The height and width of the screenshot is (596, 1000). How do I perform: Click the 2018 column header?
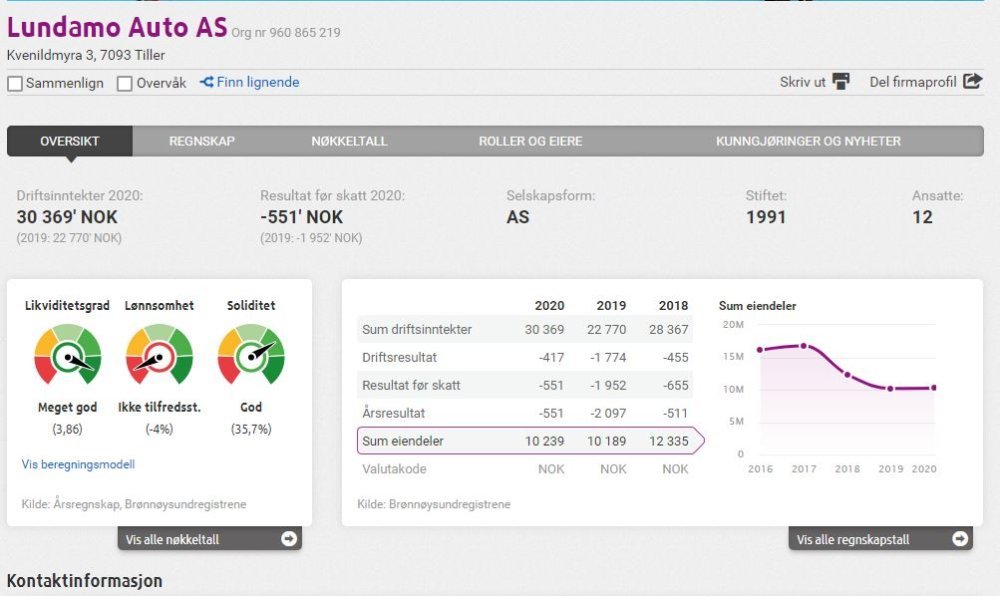673,306
